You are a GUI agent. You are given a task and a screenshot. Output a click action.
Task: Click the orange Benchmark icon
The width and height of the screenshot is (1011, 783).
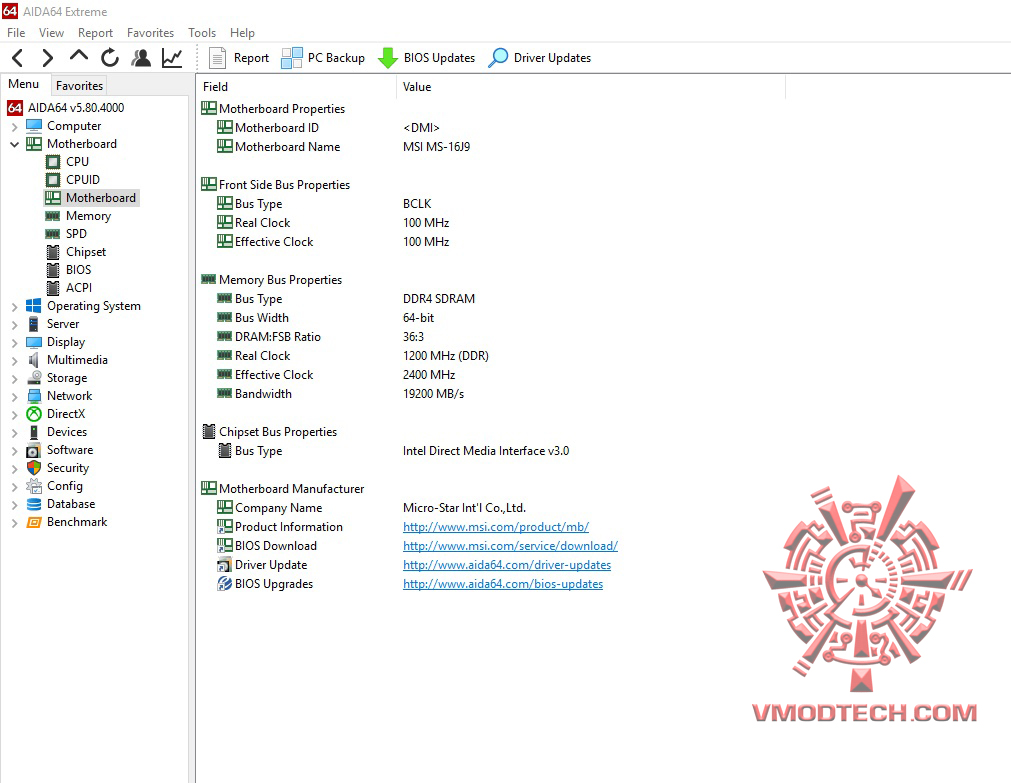pos(34,522)
